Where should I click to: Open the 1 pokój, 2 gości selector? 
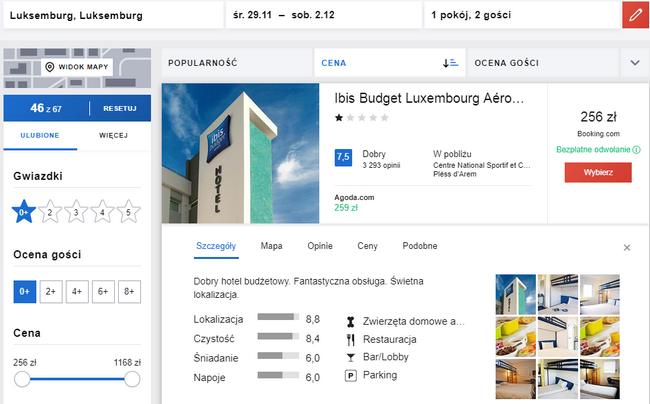coord(522,15)
